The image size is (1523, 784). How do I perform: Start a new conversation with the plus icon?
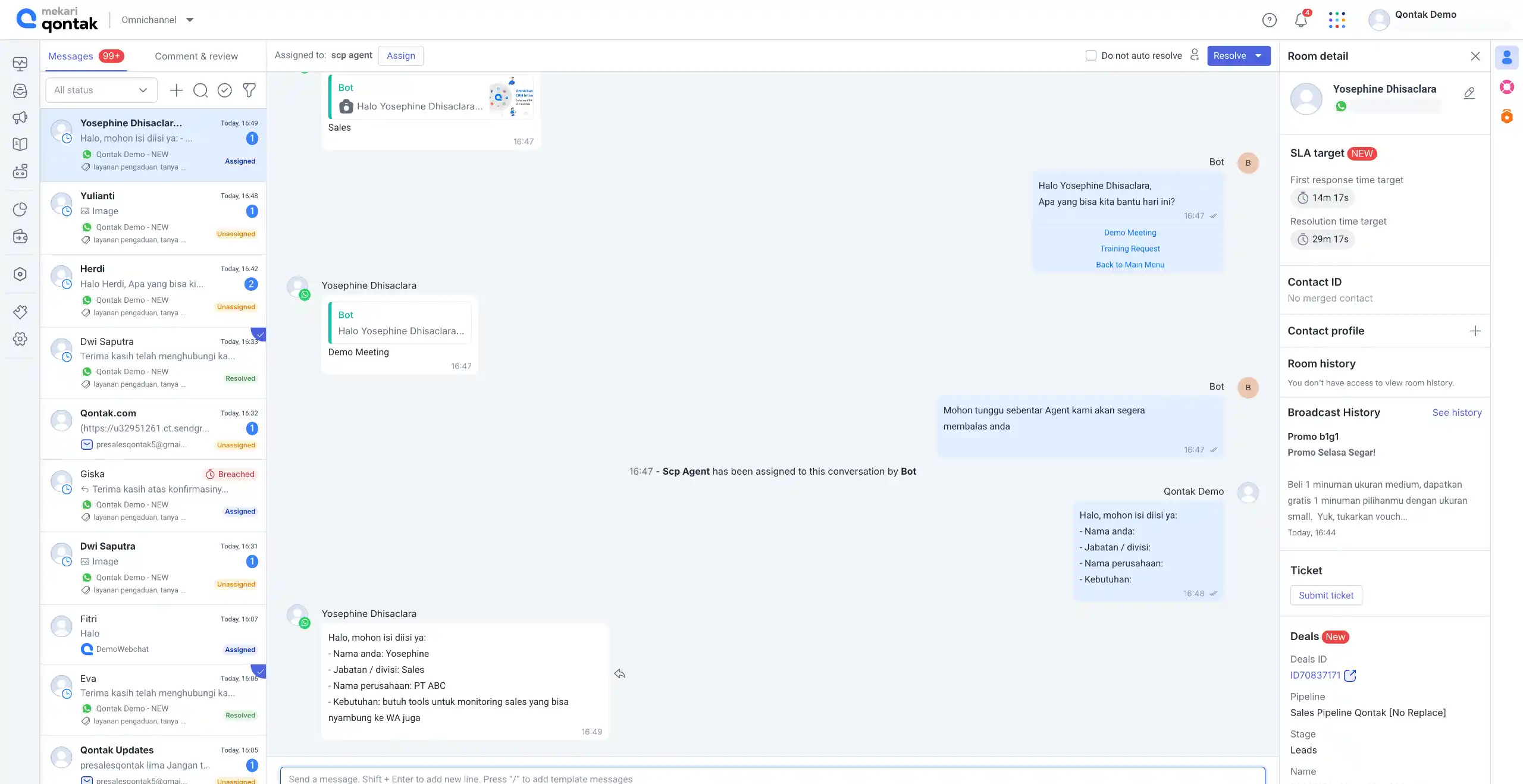click(x=176, y=90)
